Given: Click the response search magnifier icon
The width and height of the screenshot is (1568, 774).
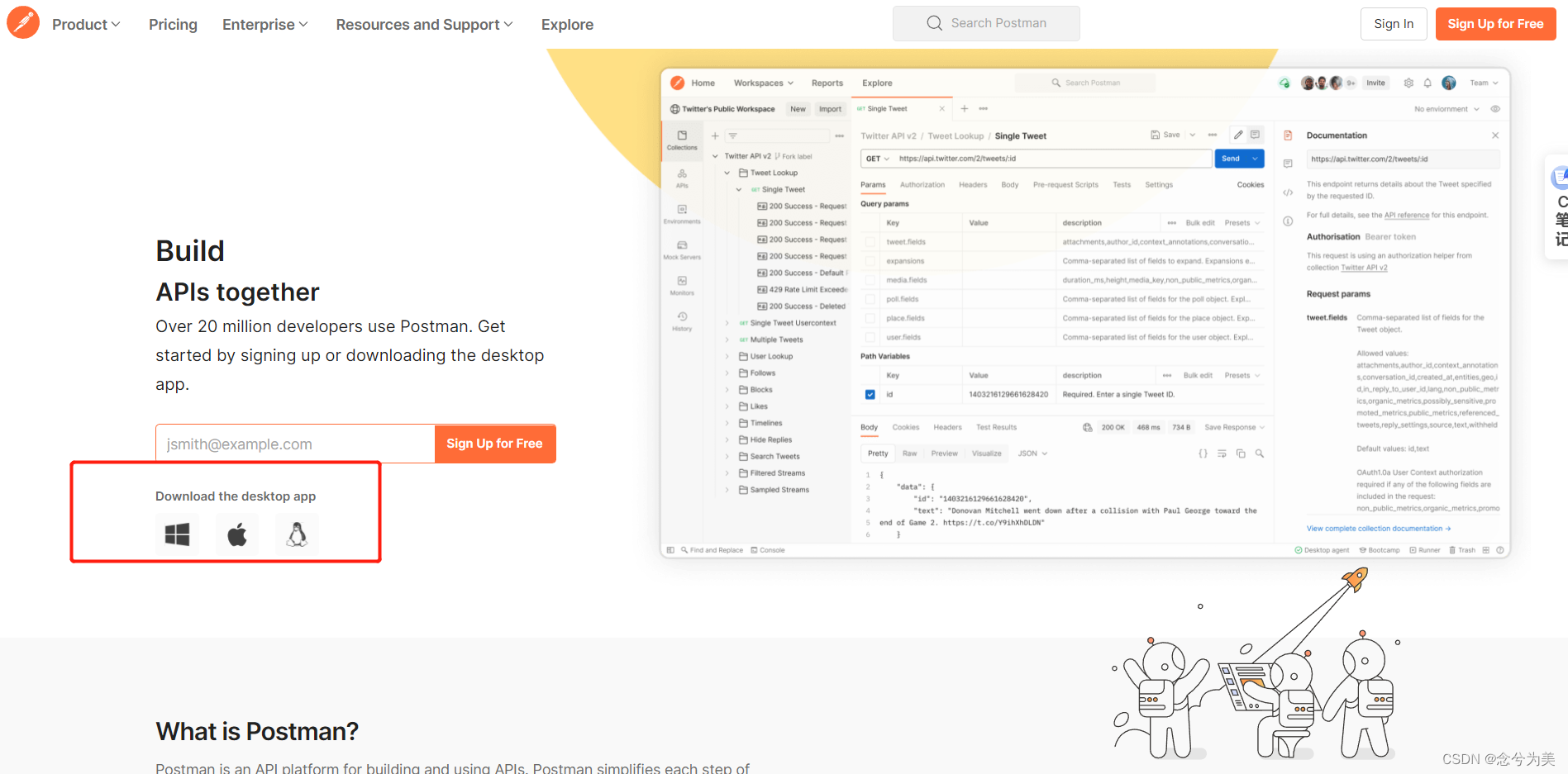Looking at the screenshot, I should (1260, 453).
